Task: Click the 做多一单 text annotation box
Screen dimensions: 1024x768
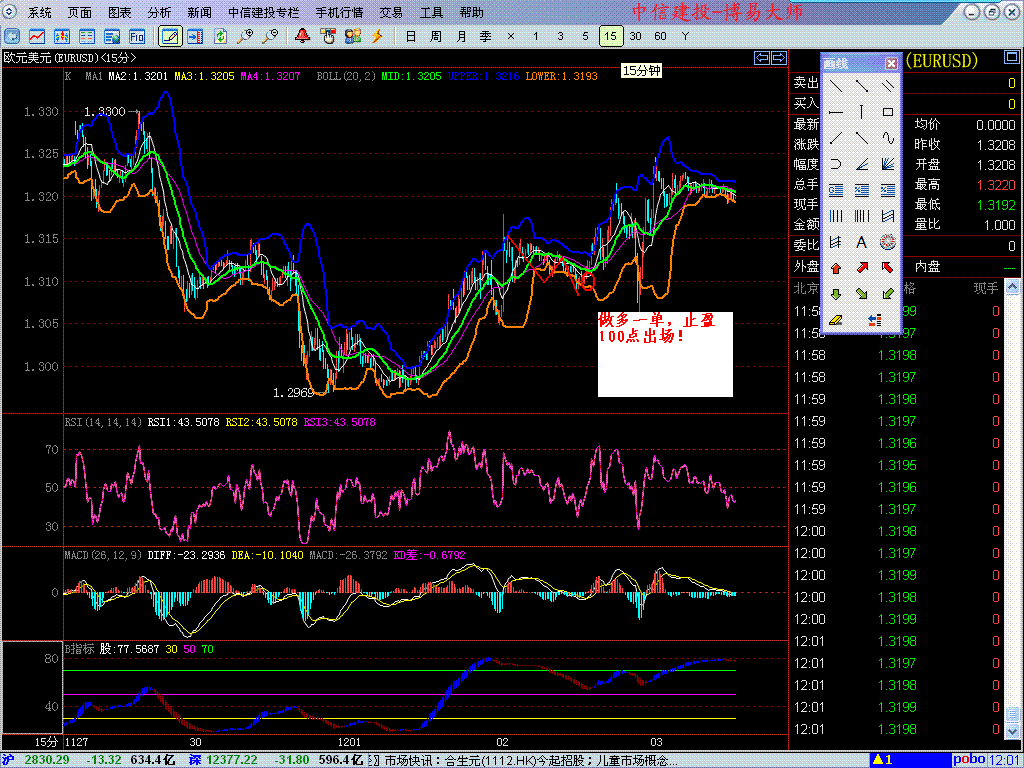Action: [x=665, y=354]
